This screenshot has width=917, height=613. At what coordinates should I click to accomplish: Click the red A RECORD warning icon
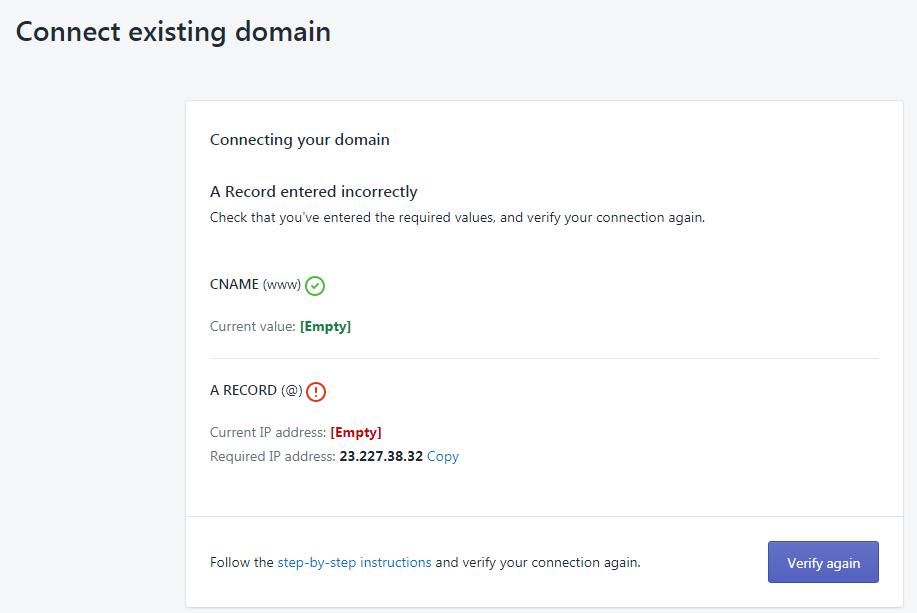[316, 392]
